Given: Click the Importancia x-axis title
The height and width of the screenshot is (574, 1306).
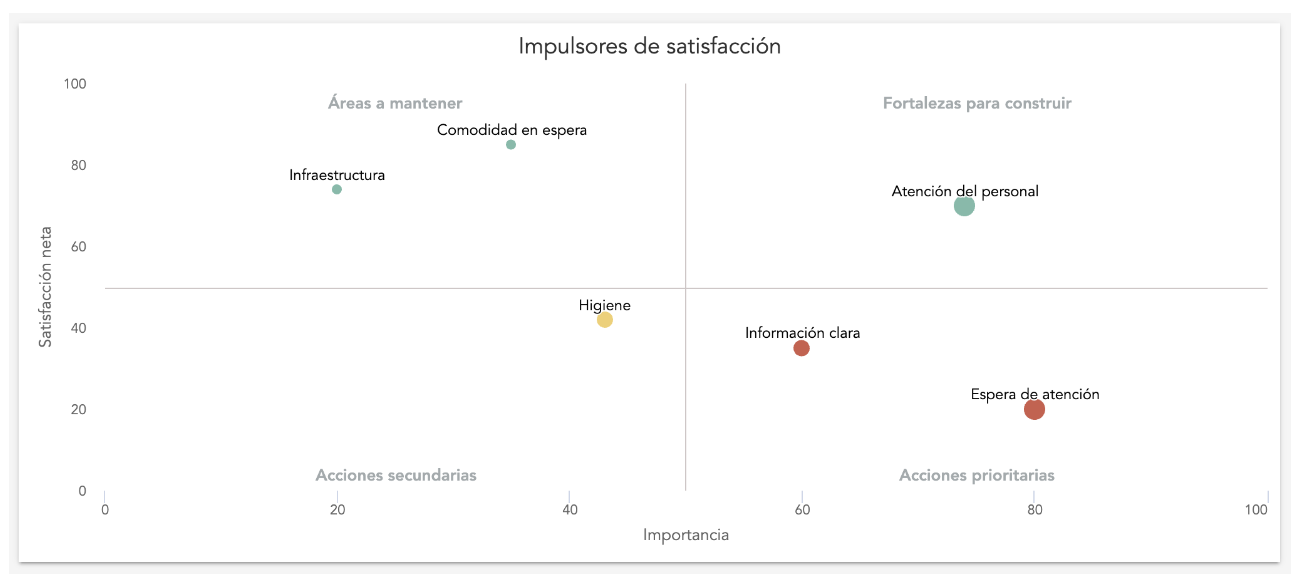Looking at the screenshot, I should point(685,535).
